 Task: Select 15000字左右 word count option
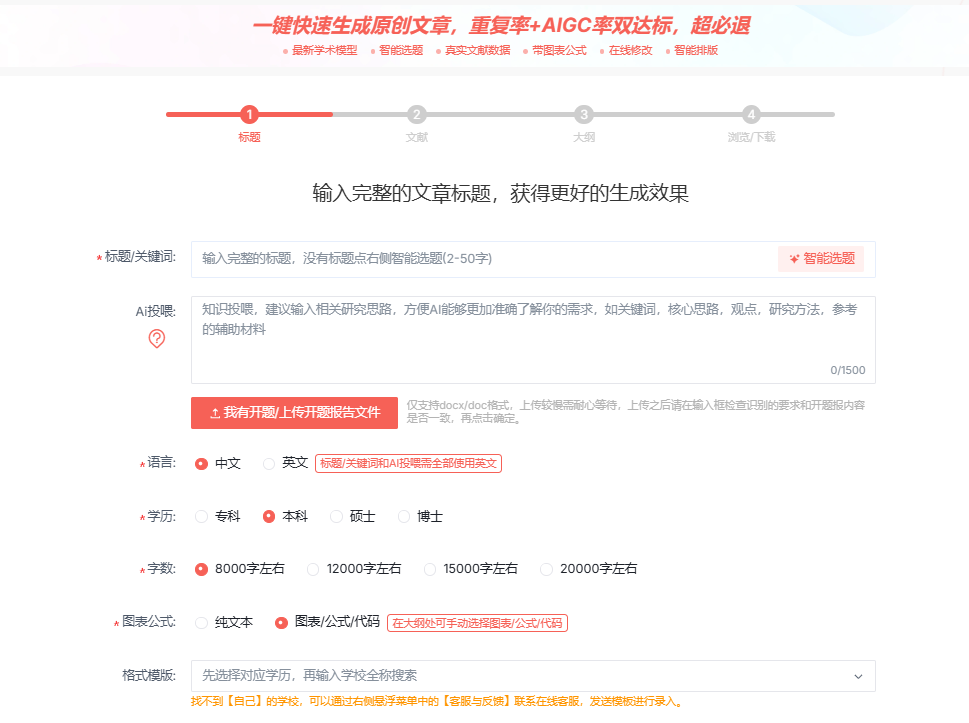pos(430,569)
